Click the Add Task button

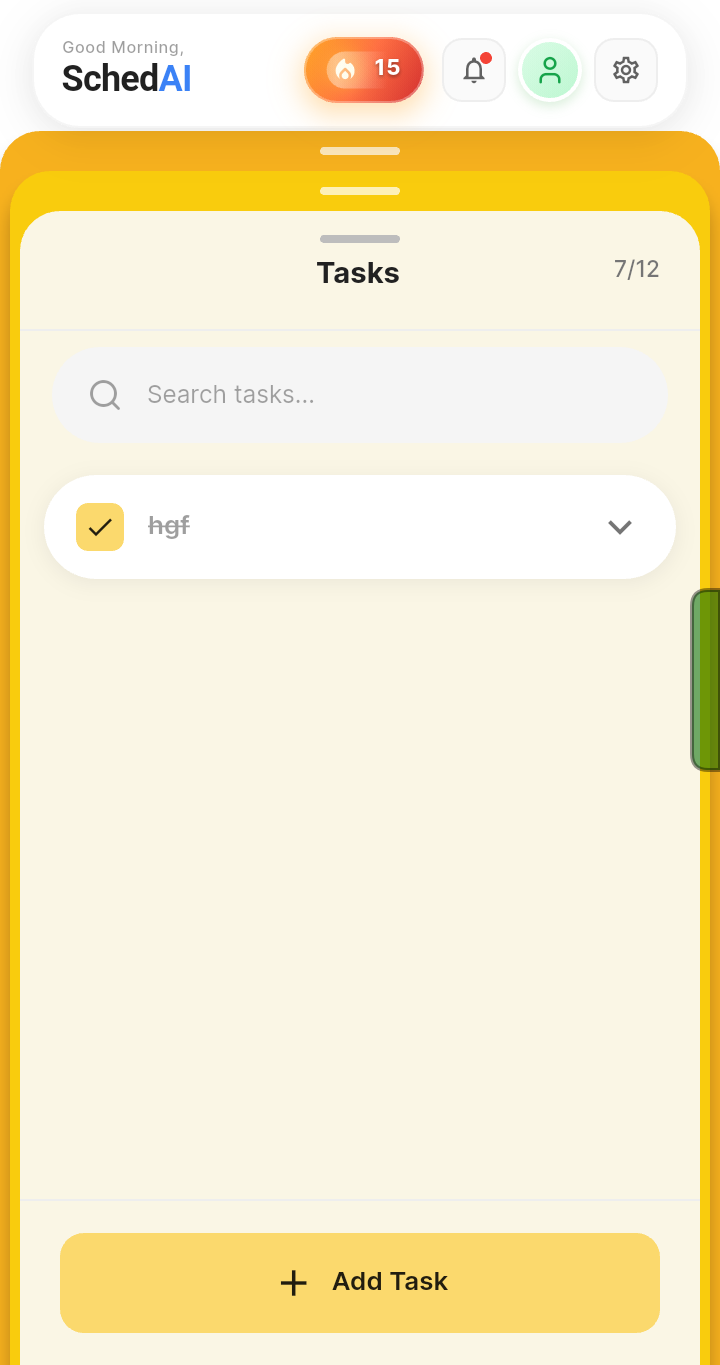click(x=360, y=1283)
